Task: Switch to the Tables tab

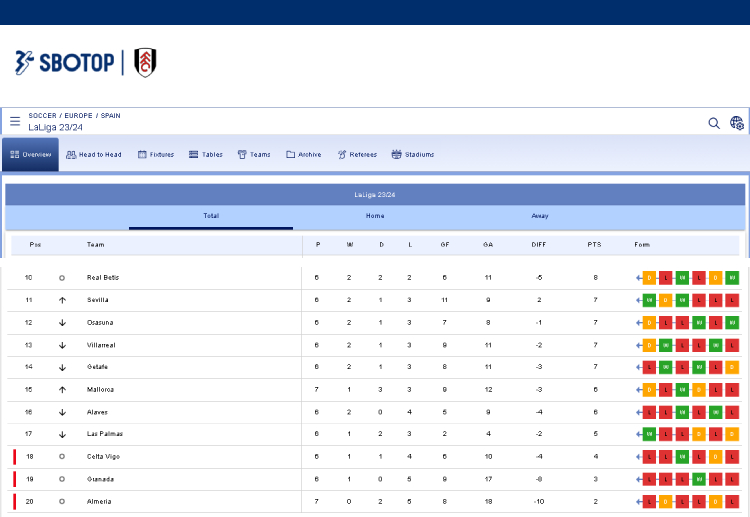Action: pos(206,155)
